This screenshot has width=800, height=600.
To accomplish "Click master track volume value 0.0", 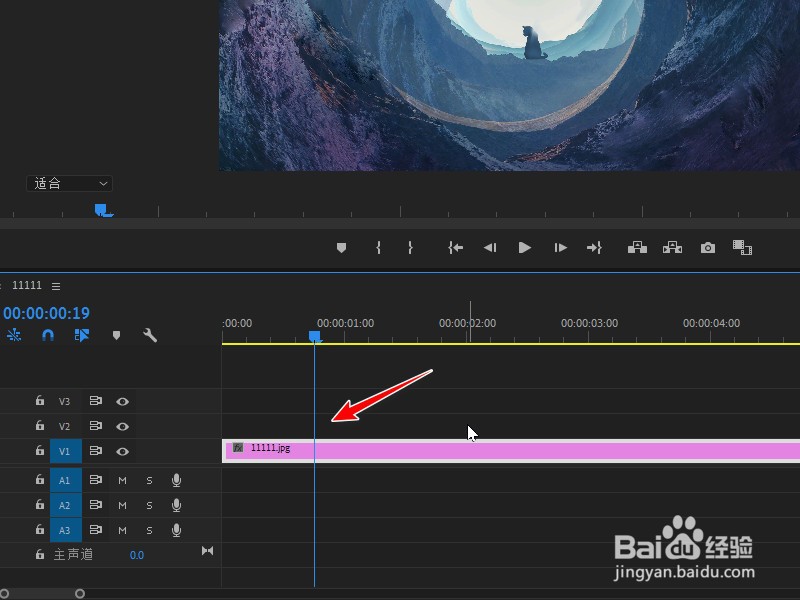I will (x=137, y=555).
